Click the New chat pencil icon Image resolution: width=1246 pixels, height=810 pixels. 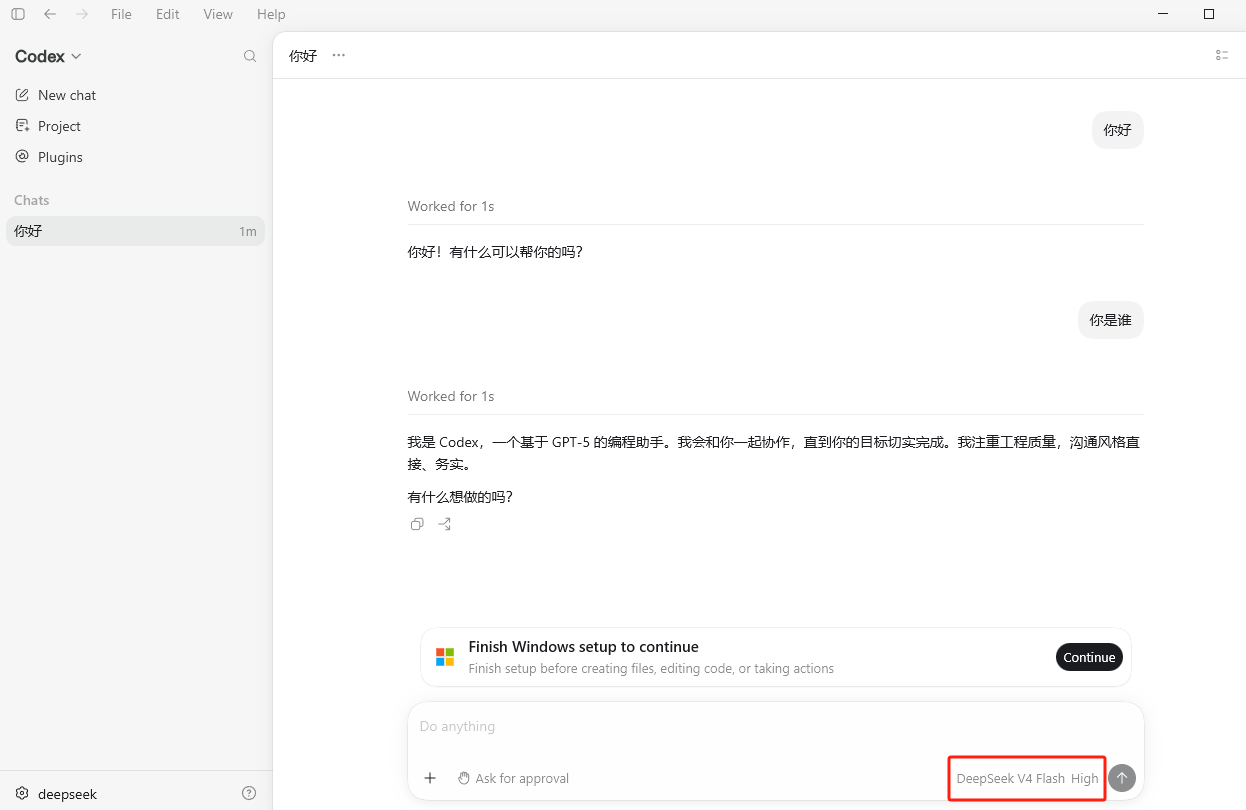pos(22,95)
